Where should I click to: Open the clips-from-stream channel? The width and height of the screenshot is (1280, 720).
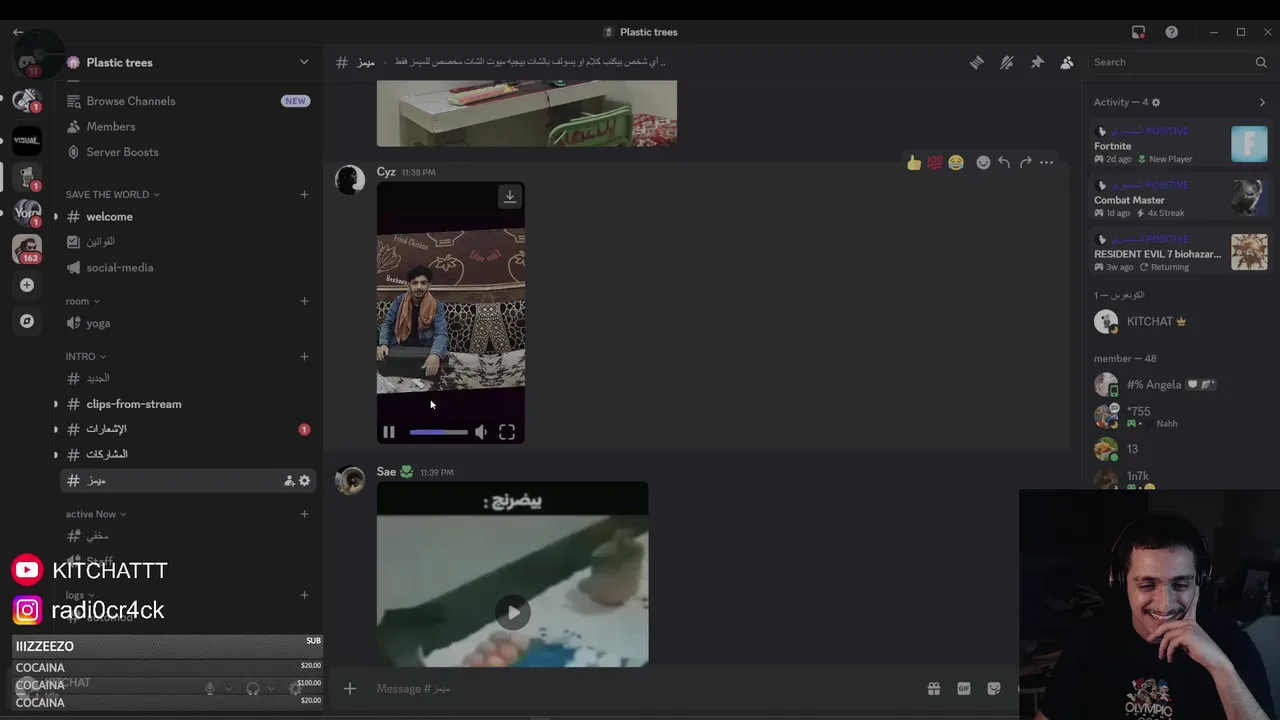pos(187,404)
